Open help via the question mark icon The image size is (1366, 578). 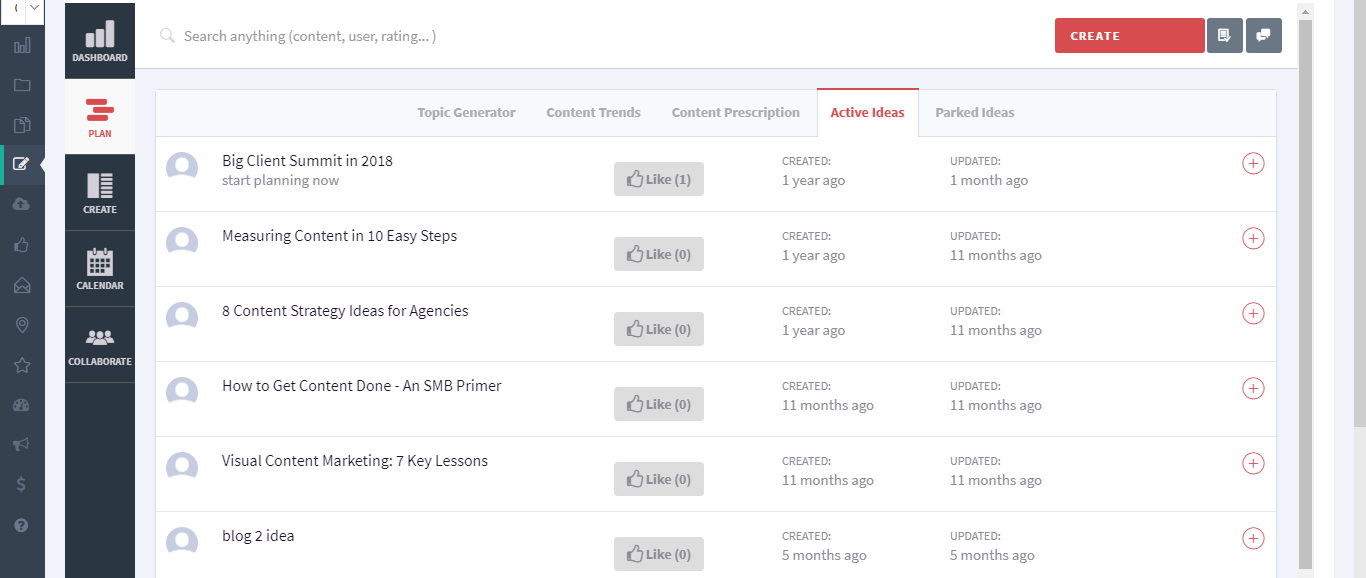click(22, 525)
